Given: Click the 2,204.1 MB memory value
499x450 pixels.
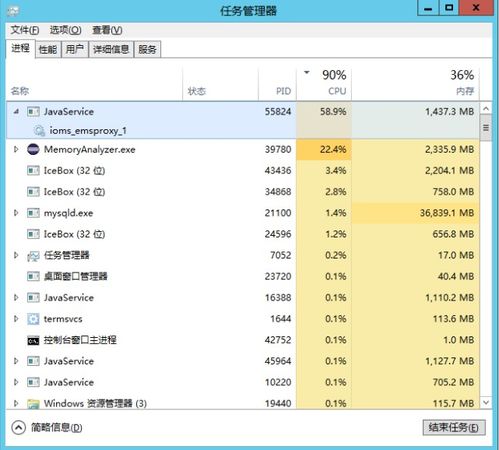Looking at the screenshot, I should 449,171.
